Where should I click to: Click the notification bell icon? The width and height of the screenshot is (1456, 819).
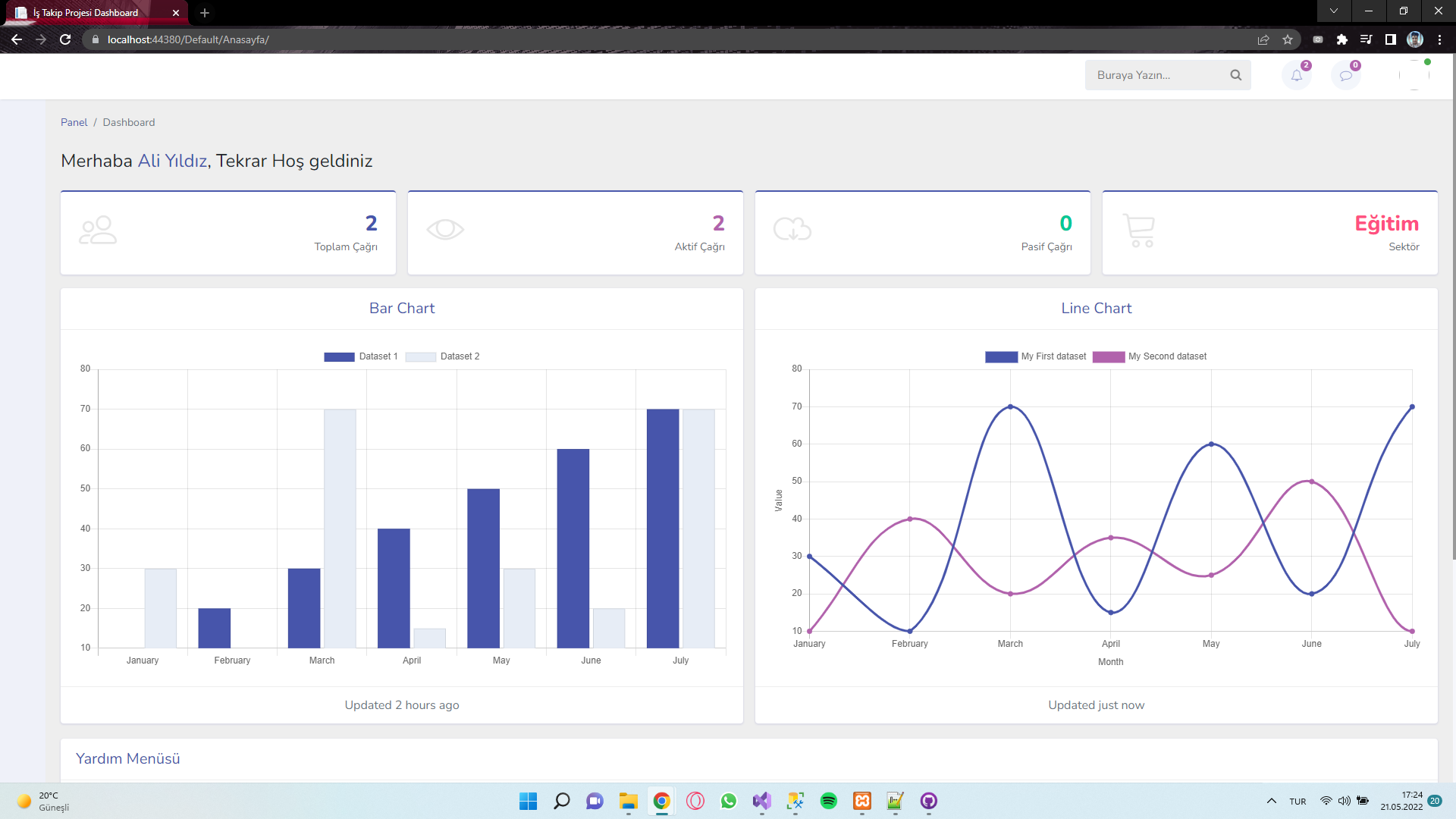pyautogui.click(x=1296, y=76)
